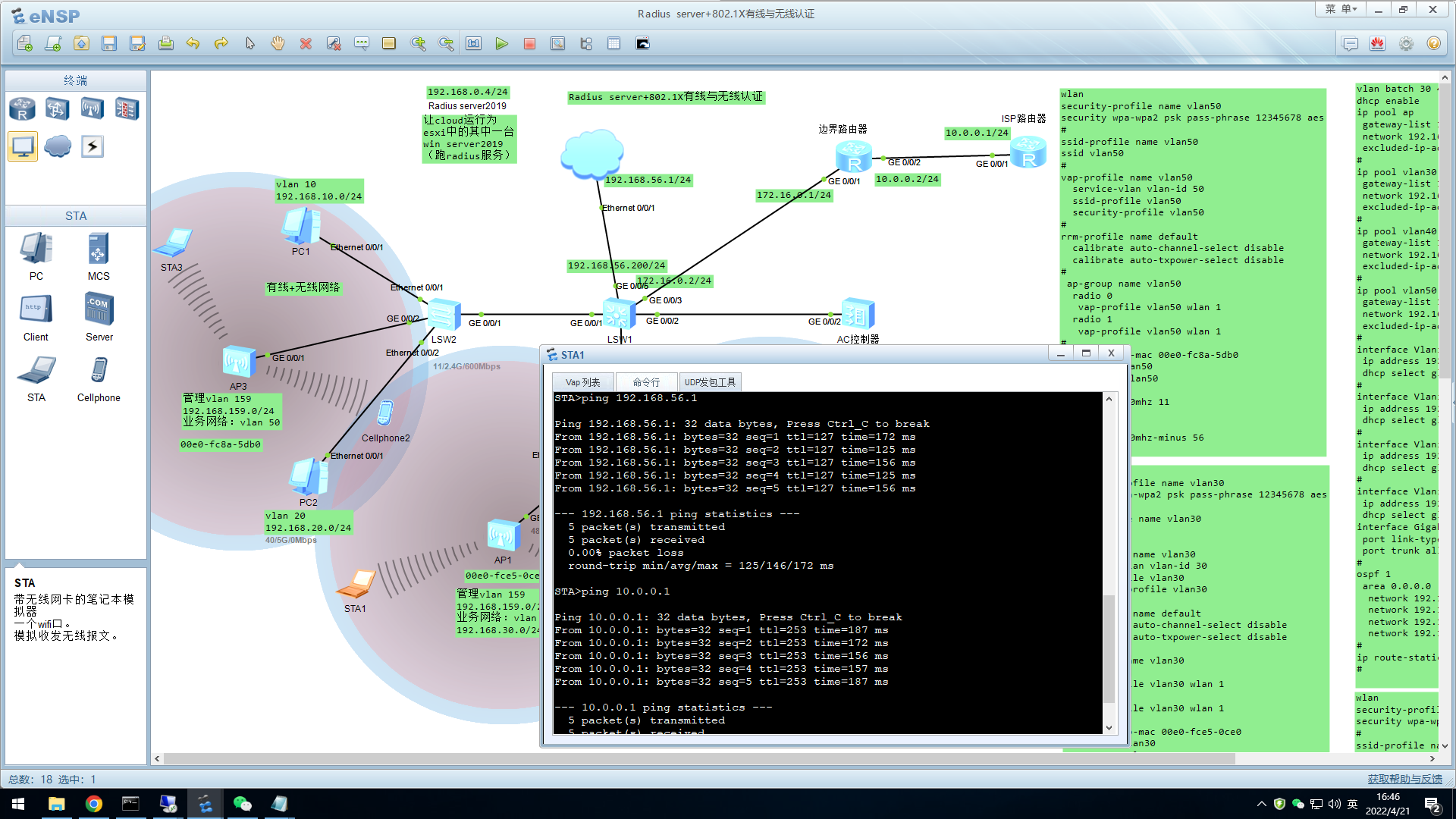Choose the firewall device category
Viewport: 1456px width, 819px height.
tap(127, 109)
